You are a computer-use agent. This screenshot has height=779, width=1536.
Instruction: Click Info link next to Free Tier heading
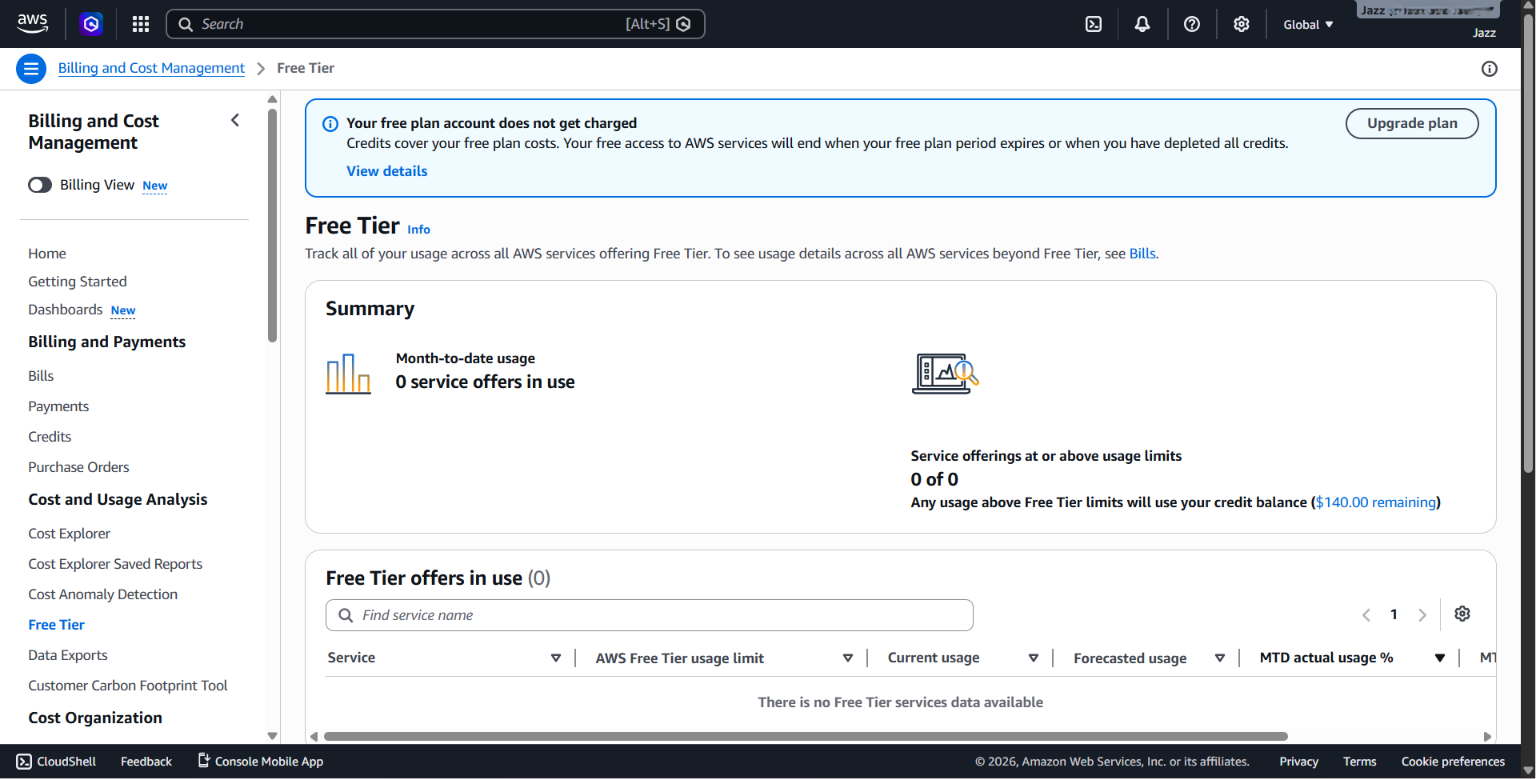(x=418, y=229)
